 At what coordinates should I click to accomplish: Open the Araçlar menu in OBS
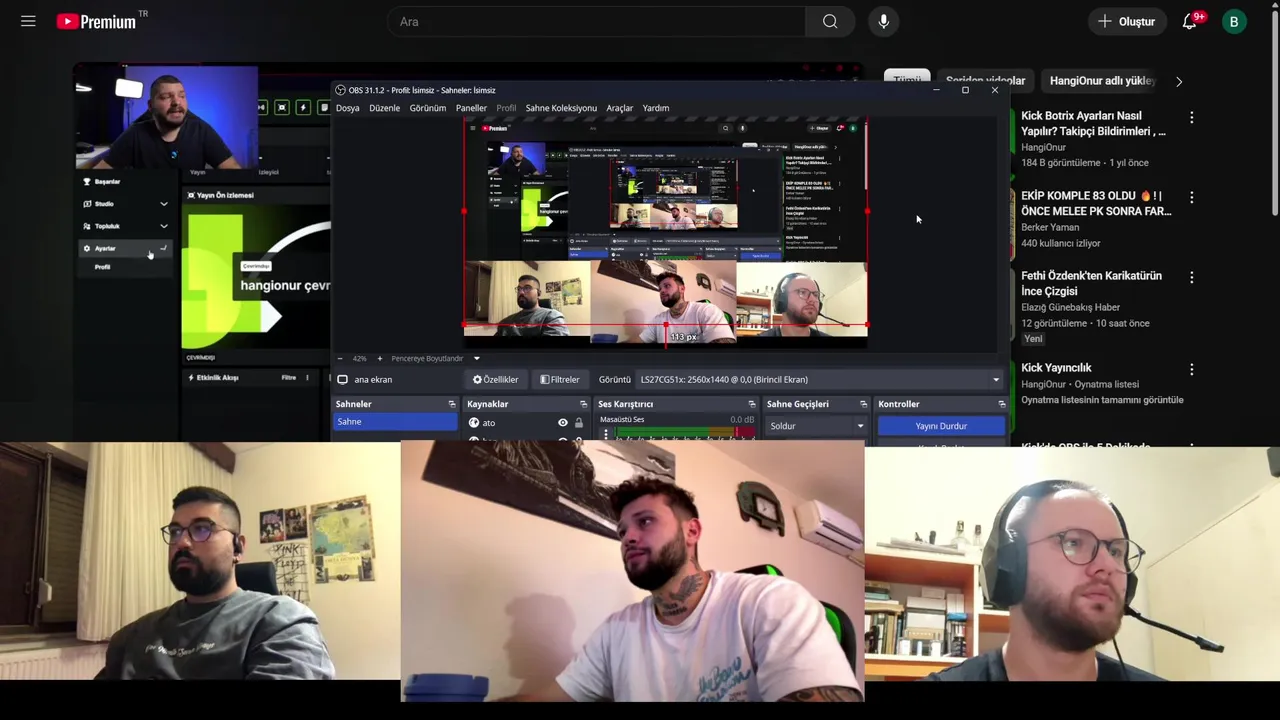[x=619, y=108]
